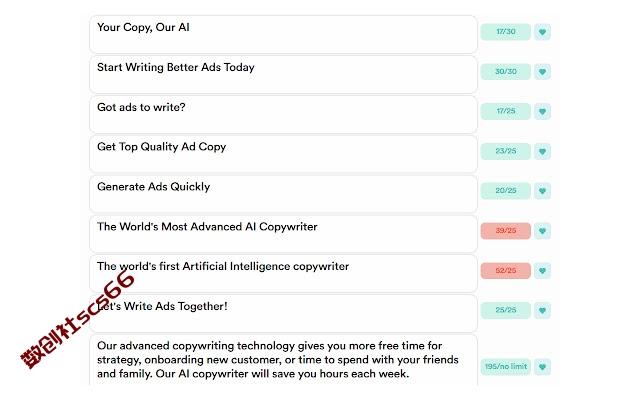Save 'Get Top Quality Ad Copy' with heart
This screenshot has width=640, height=400.
(542, 151)
